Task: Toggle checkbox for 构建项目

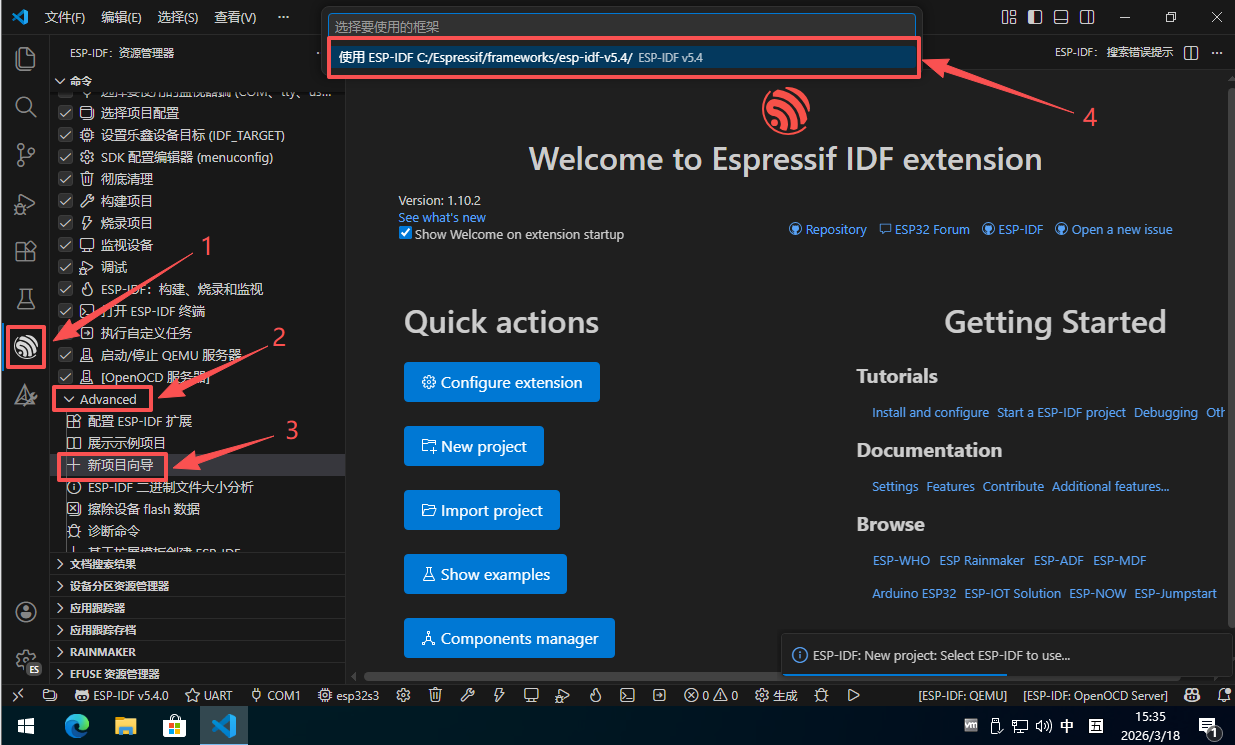Action: tap(66, 201)
